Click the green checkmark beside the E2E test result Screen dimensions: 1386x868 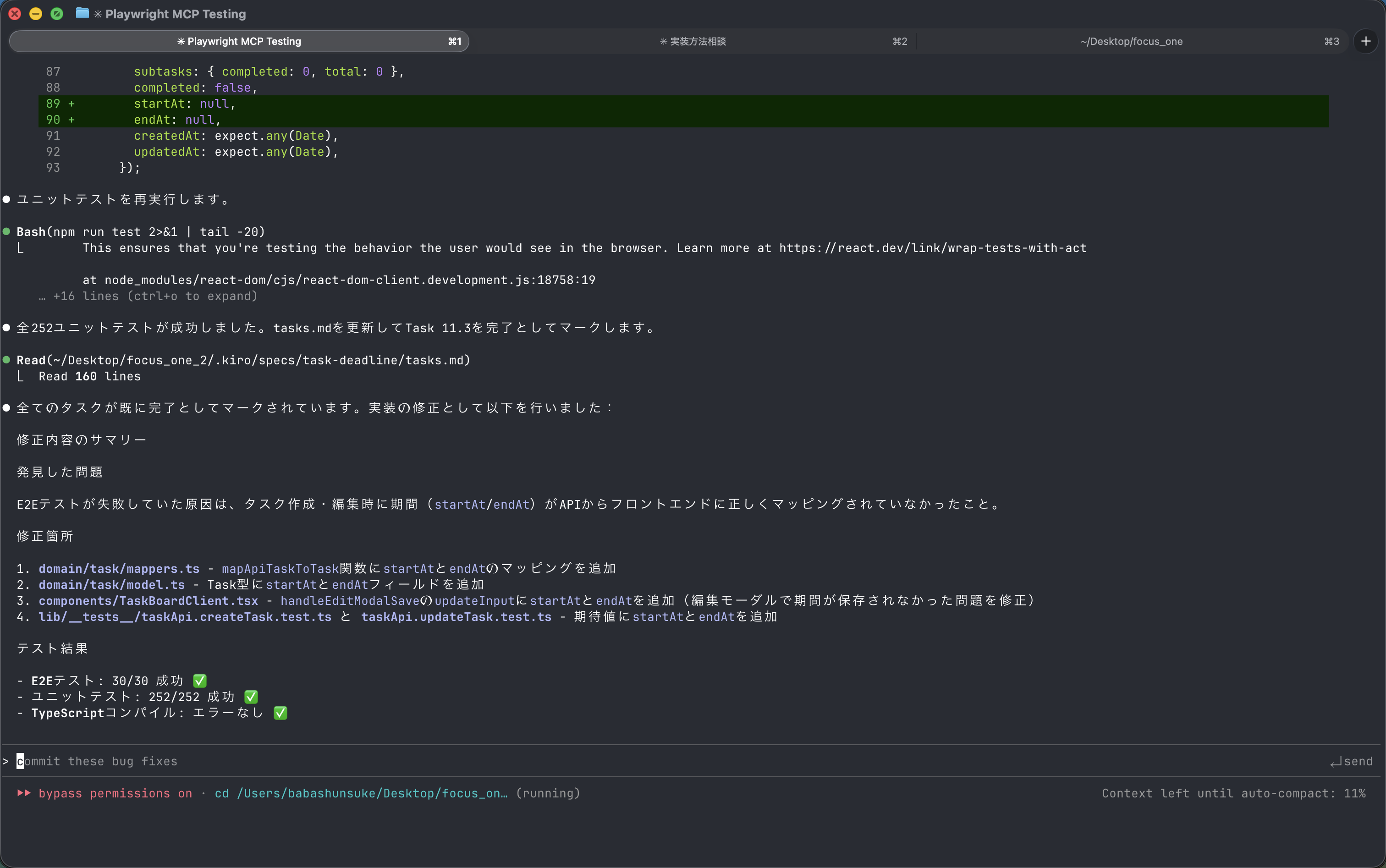pyautogui.click(x=199, y=681)
